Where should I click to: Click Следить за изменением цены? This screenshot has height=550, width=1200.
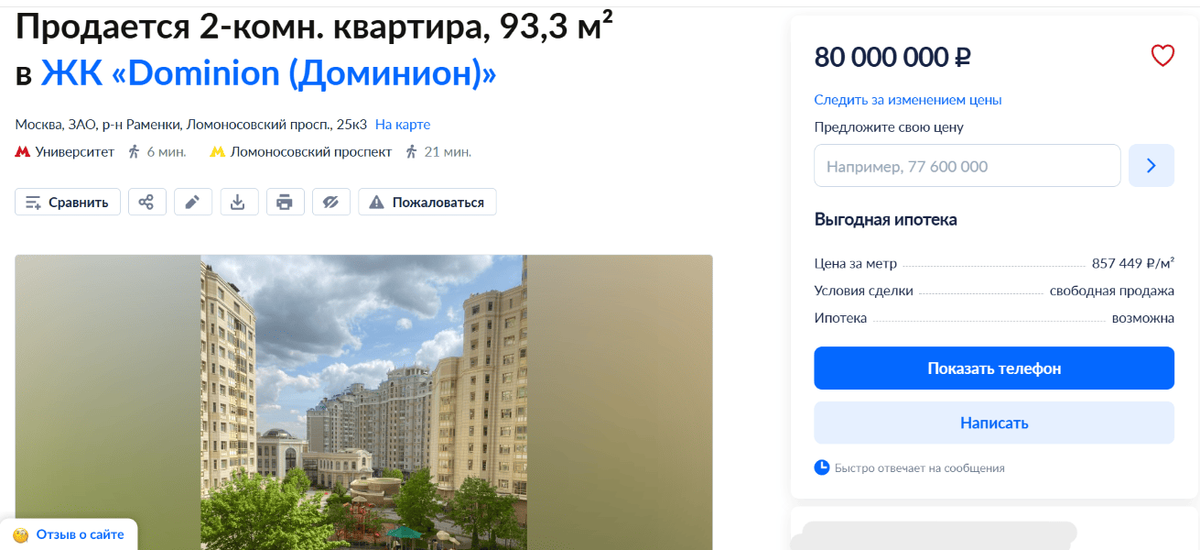pos(908,100)
